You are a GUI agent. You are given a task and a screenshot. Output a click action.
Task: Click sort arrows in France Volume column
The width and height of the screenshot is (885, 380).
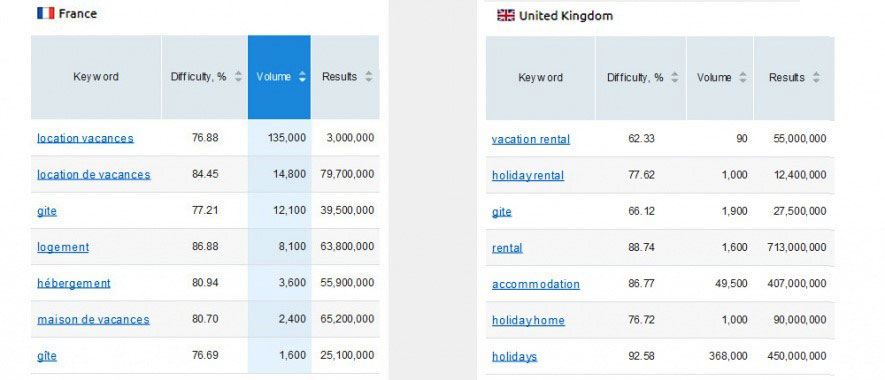302,77
